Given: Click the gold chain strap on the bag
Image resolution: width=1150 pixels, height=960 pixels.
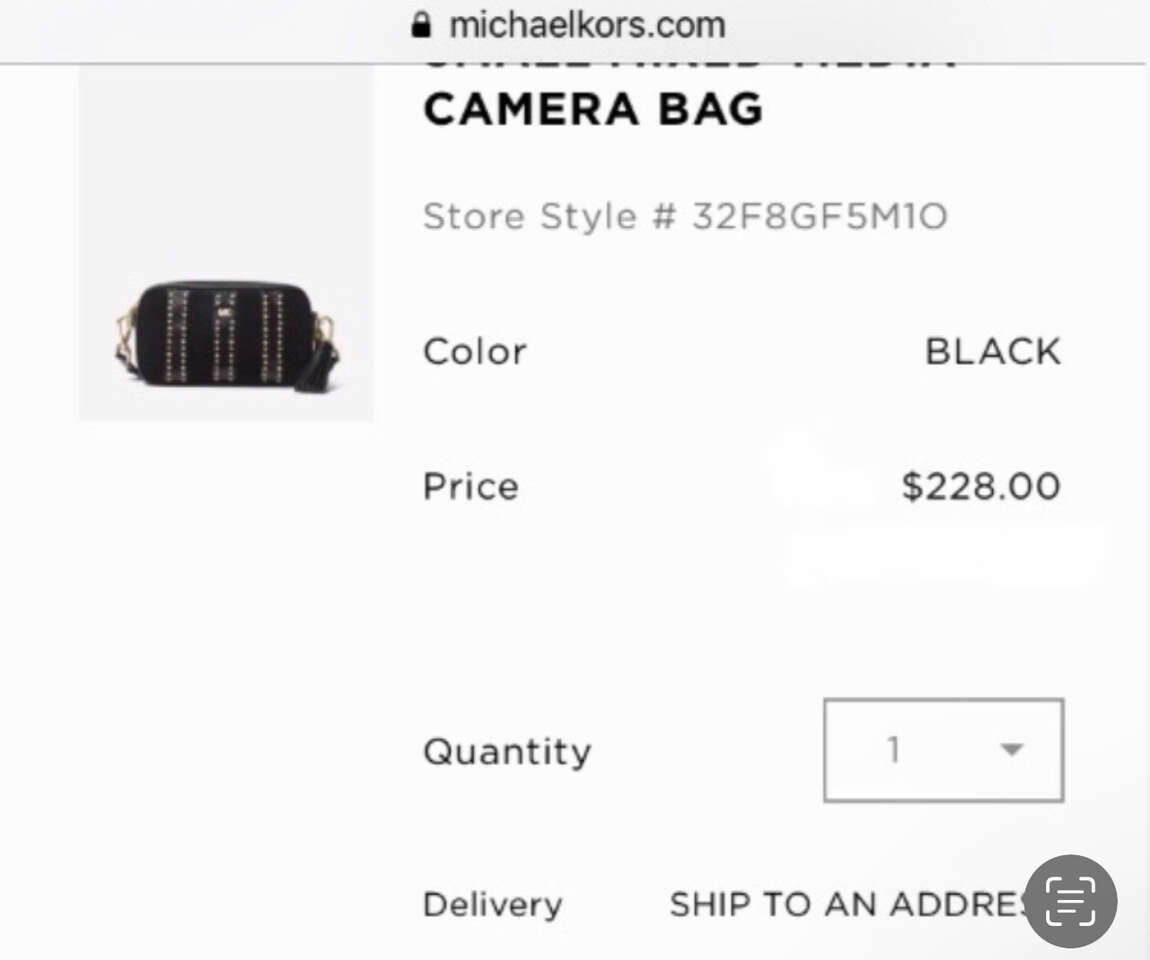Looking at the screenshot, I should coord(126,330).
